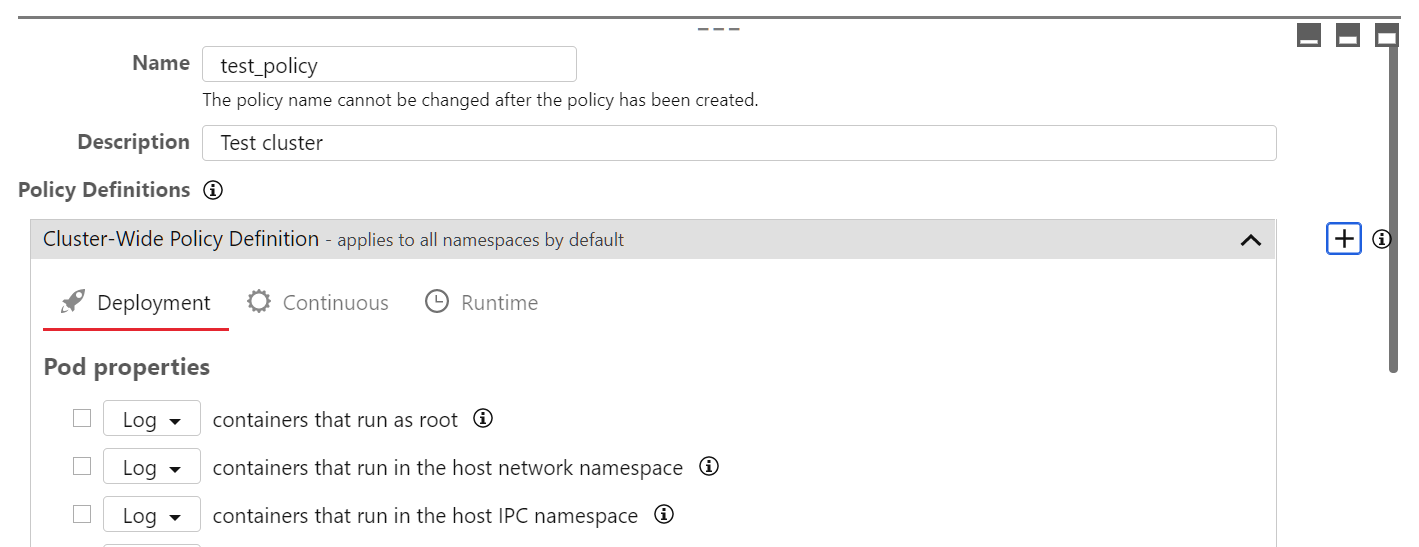Image resolution: width=1419 pixels, height=547 pixels.
Task: Switch to the Runtime tab
Action: pyautogui.click(x=482, y=303)
